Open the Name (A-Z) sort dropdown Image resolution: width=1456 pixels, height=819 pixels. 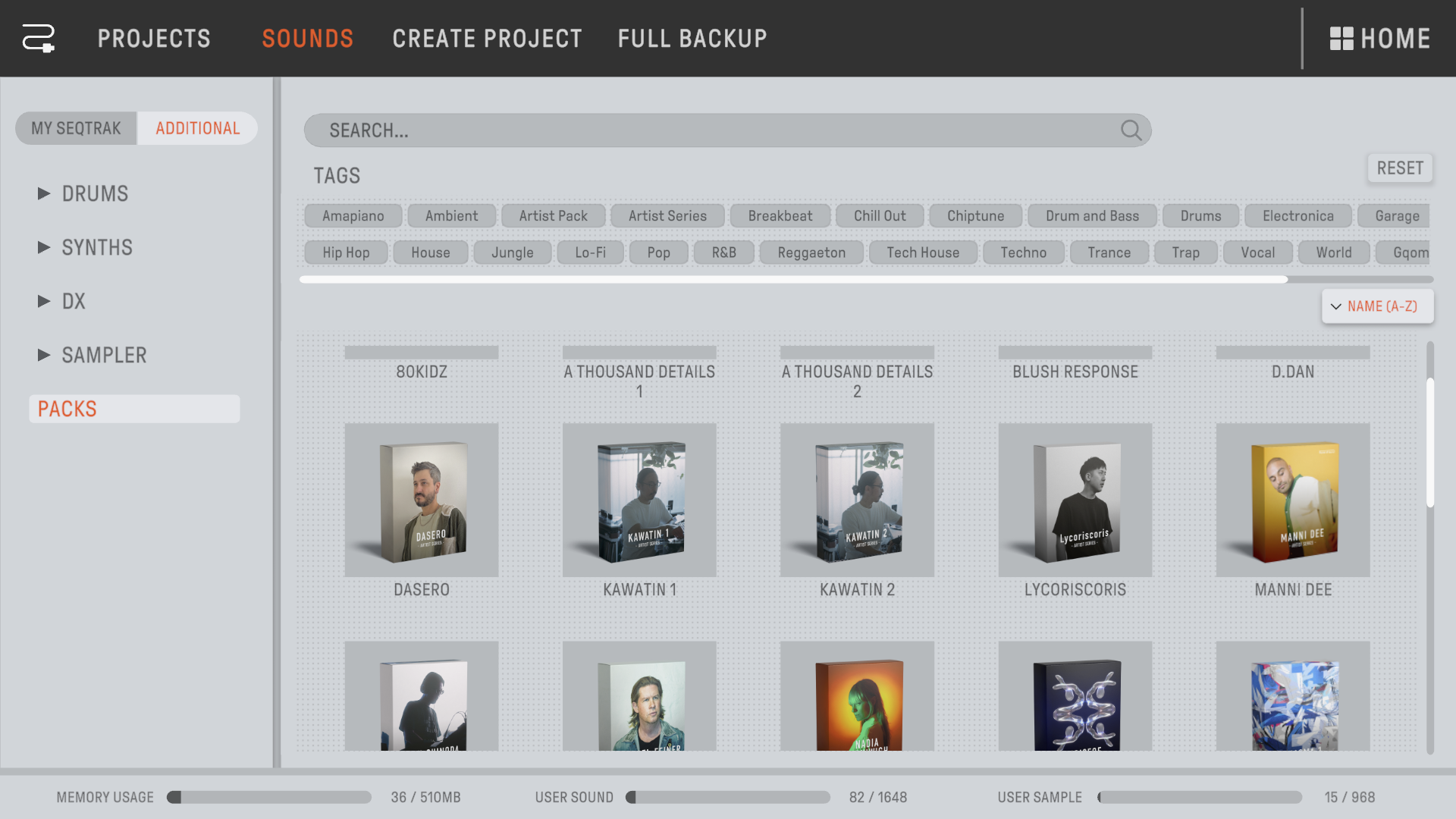[x=1377, y=306]
